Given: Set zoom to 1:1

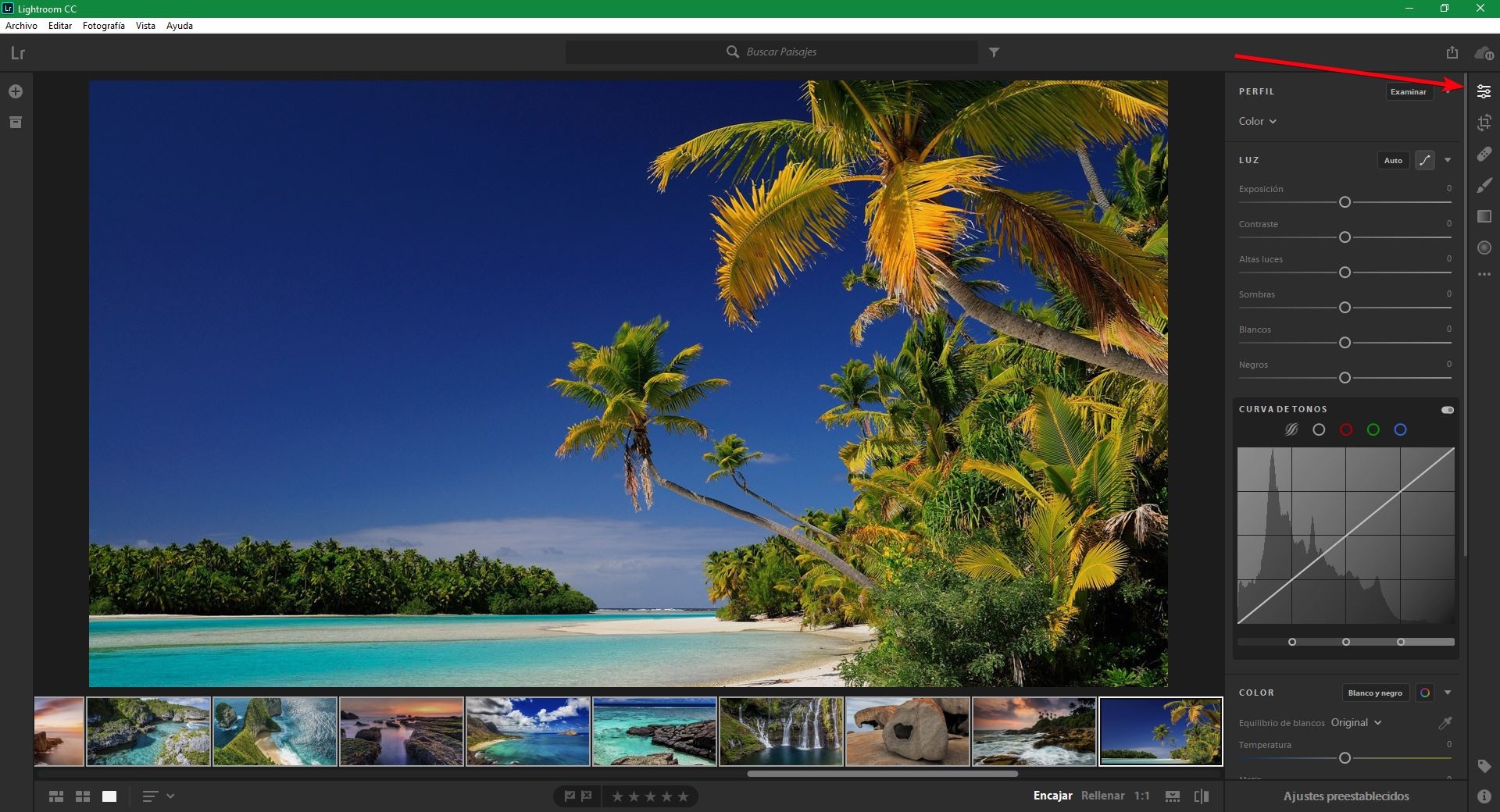Looking at the screenshot, I should pyautogui.click(x=1141, y=796).
